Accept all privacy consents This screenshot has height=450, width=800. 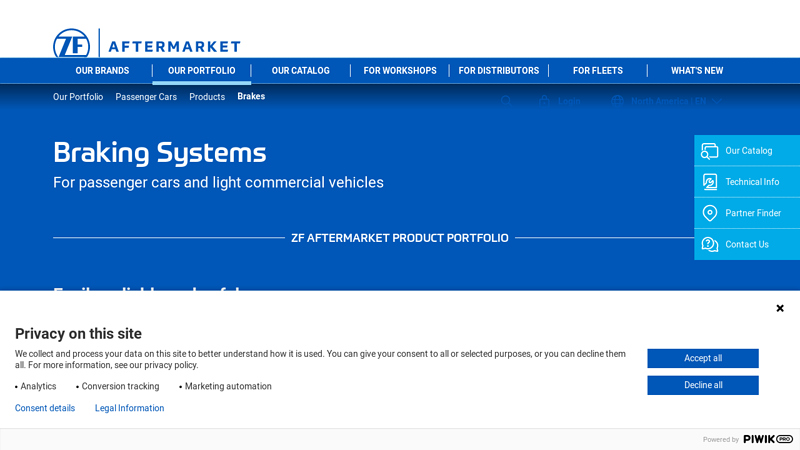[x=703, y=358]
